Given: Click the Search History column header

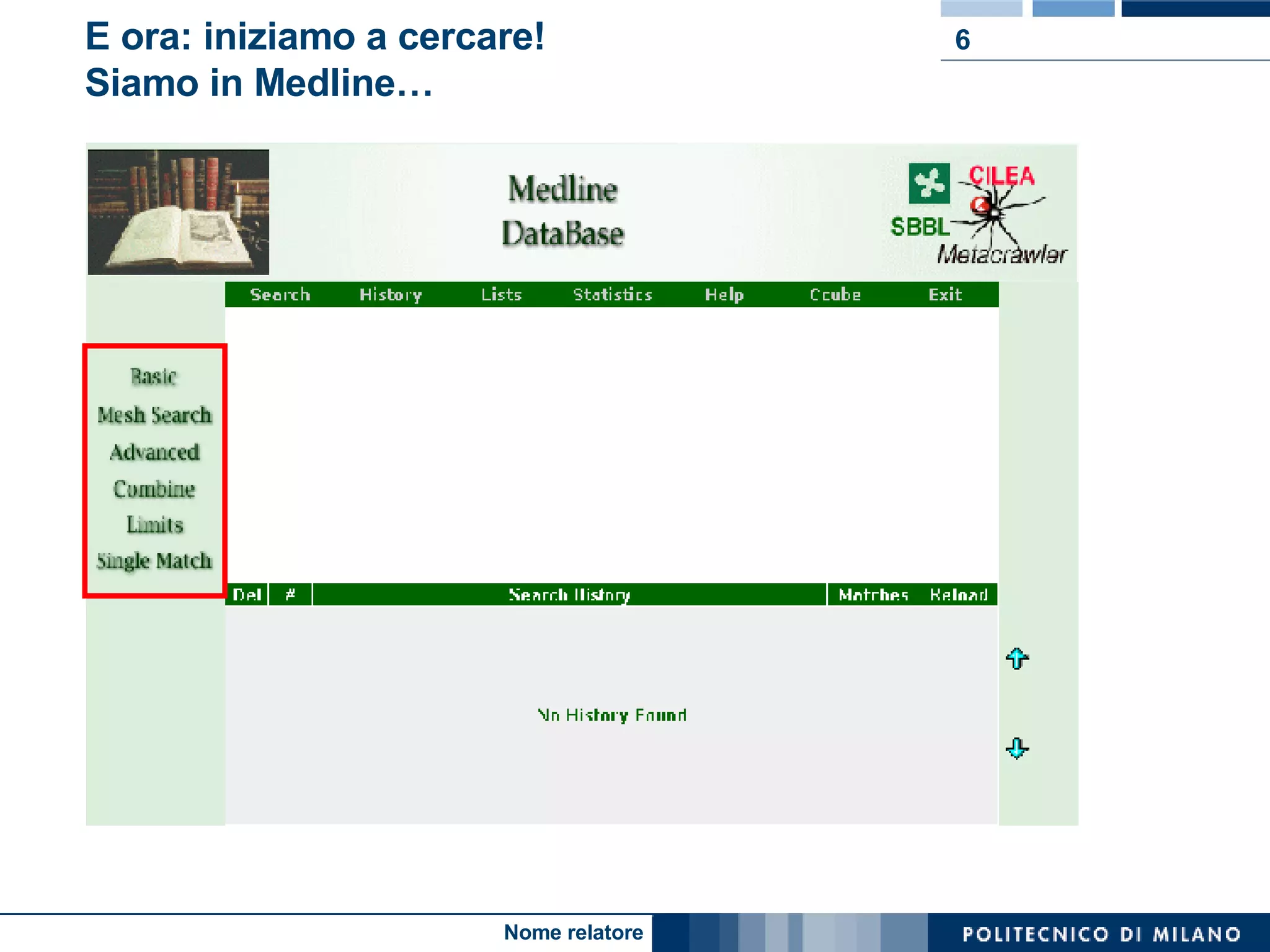Looking at the screenshot, I should tap(569, 594).
